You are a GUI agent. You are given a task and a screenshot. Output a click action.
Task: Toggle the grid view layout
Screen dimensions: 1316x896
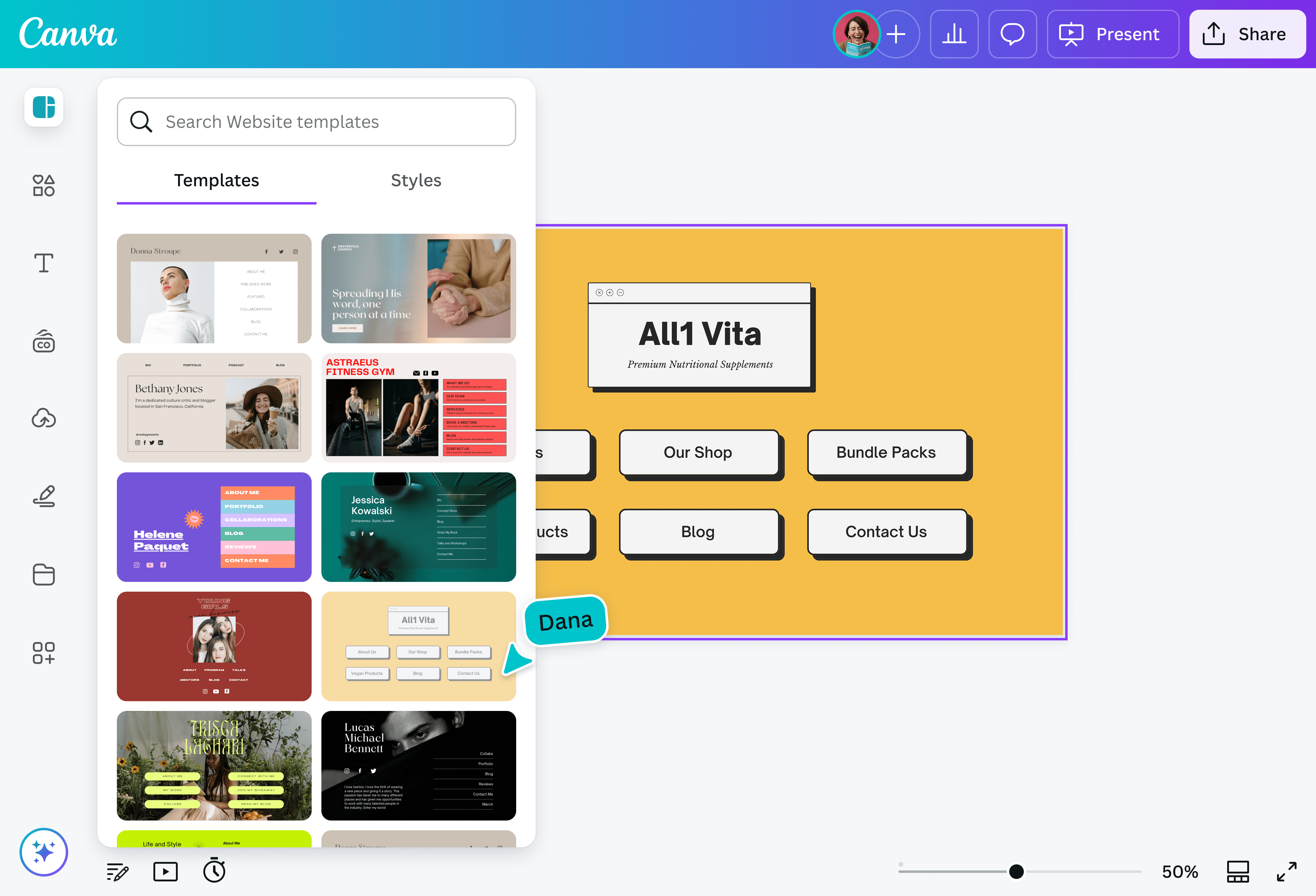(x=1238, y=871)
